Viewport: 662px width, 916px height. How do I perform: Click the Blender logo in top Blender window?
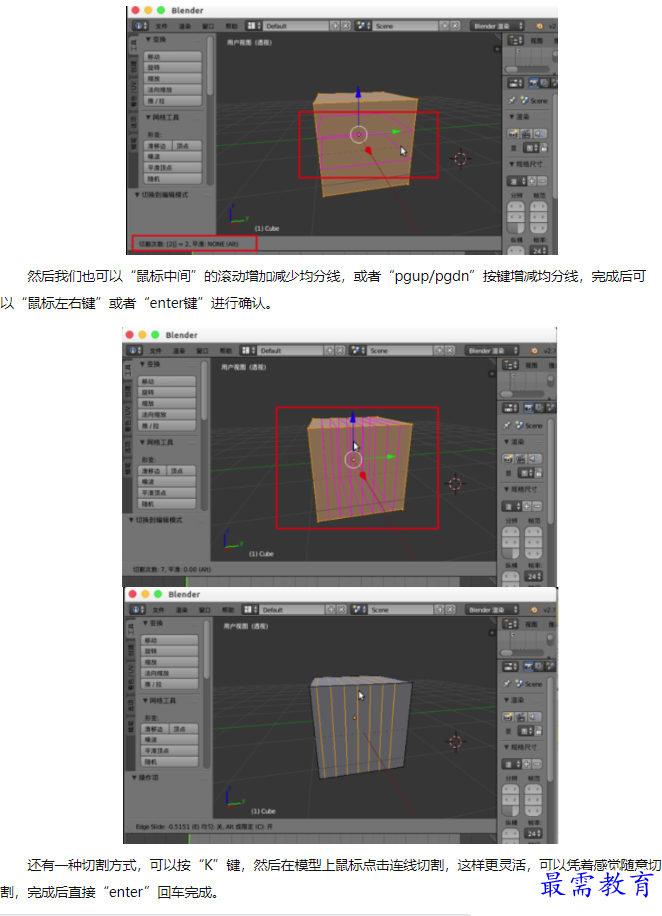point(538,26)
